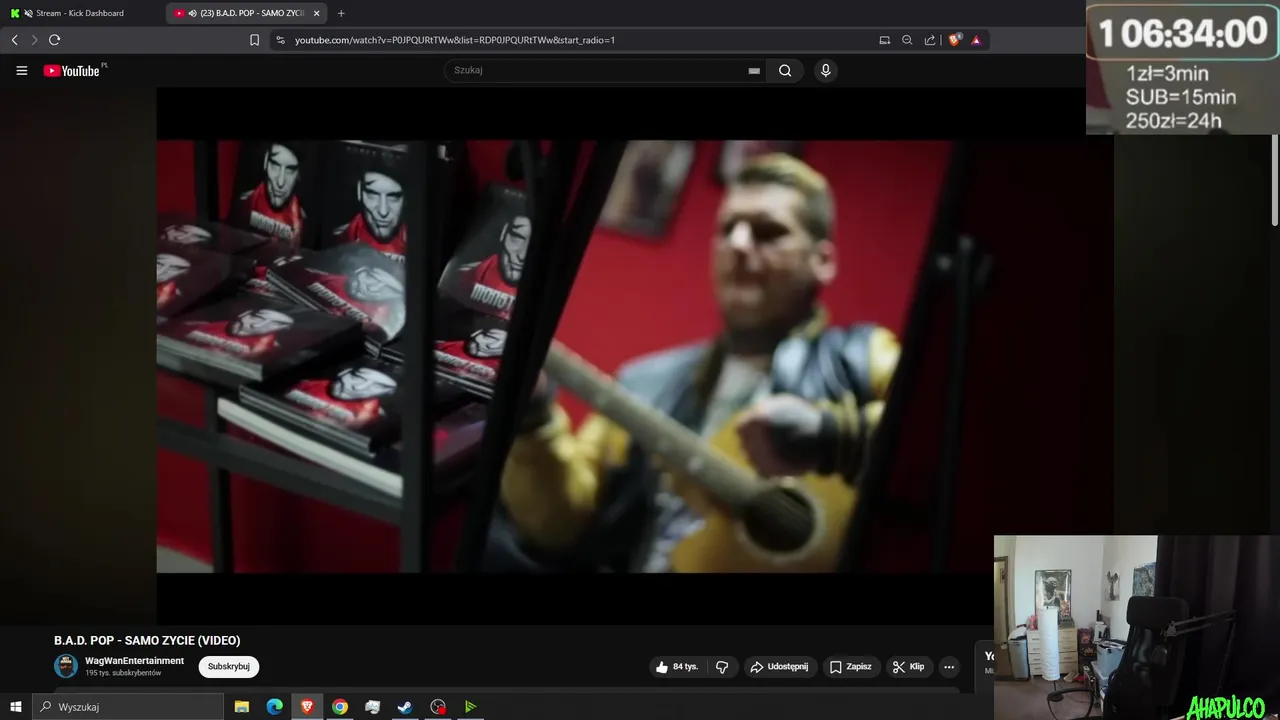This screenshot has width=1280, height=720.
Task: Click the page vertical scrollbar
Action: (x=1275, y=180)
